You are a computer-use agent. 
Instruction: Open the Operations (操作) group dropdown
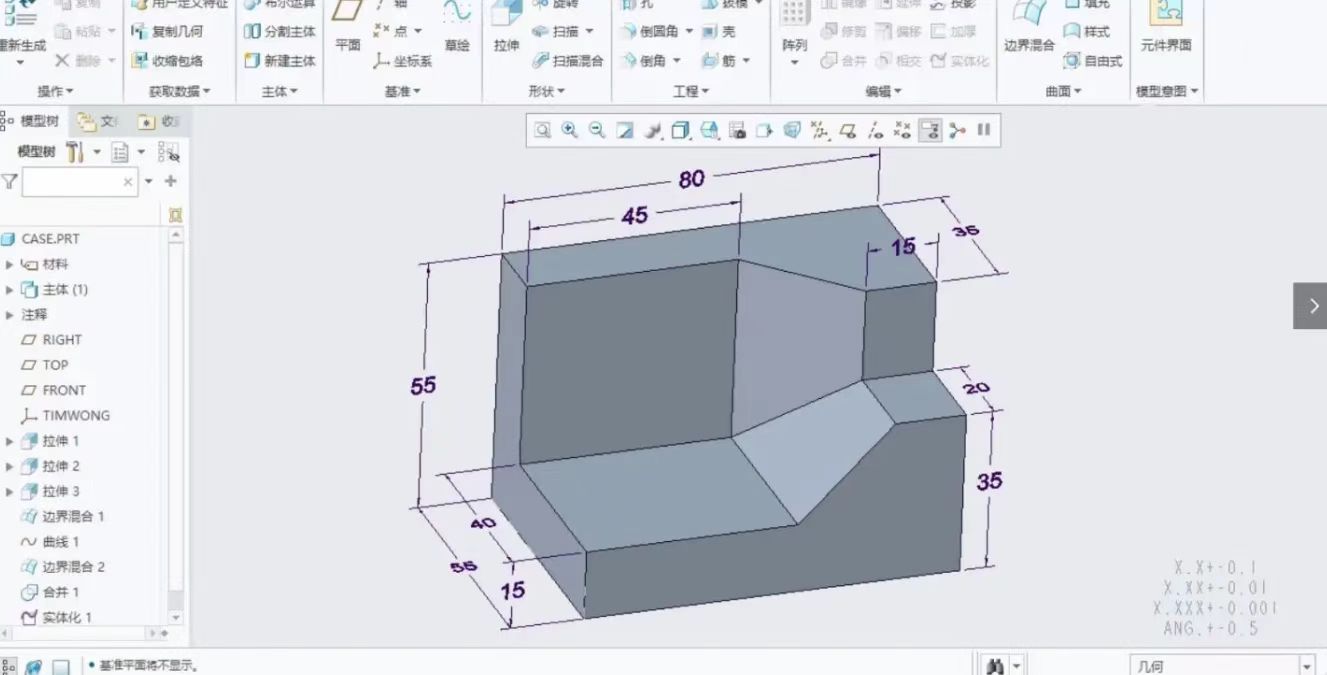[x=56, y=91]
